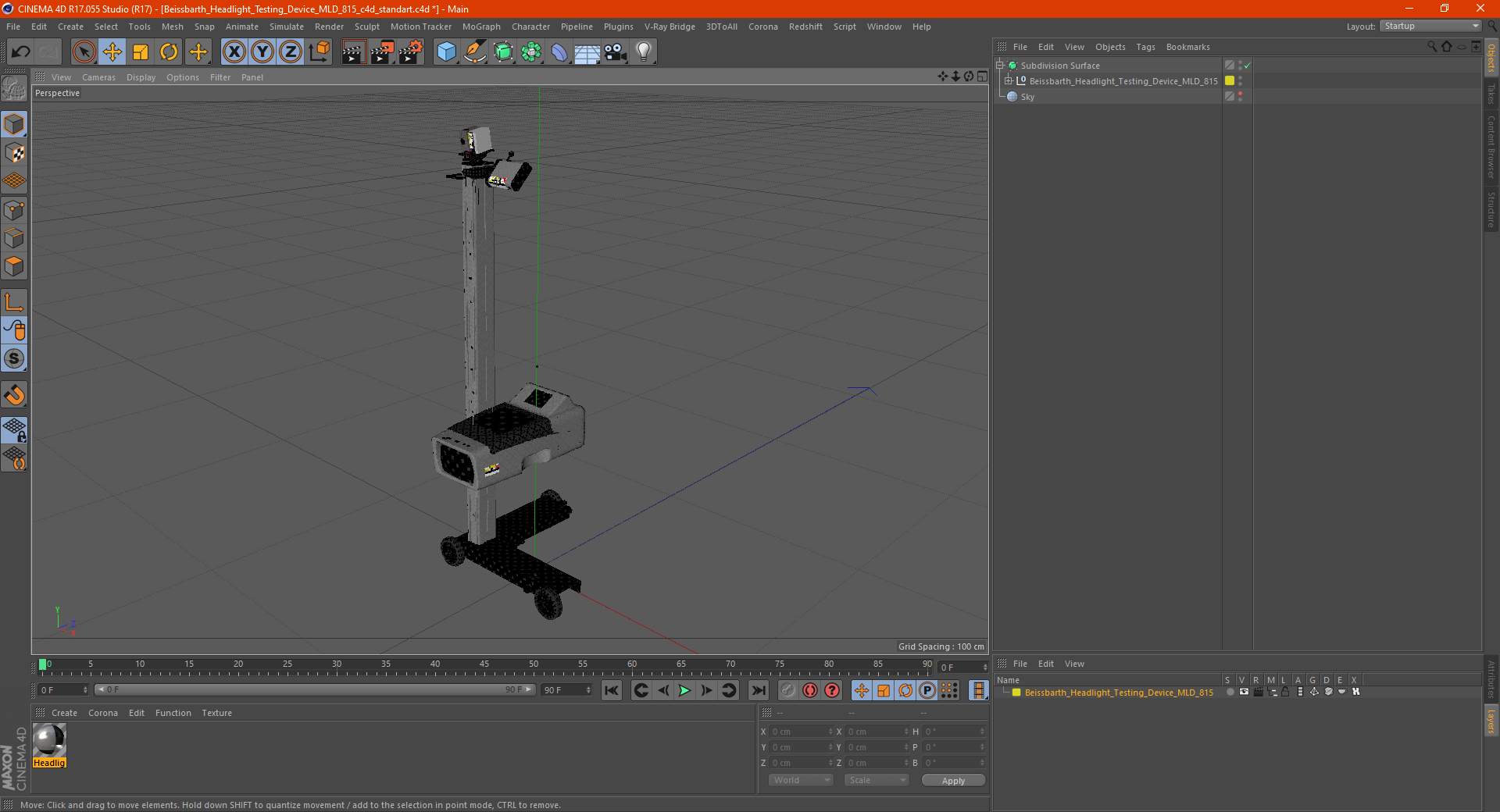Click the timeline preview range slider
This screenshot has width=1500, height=812.
point(314,689)
